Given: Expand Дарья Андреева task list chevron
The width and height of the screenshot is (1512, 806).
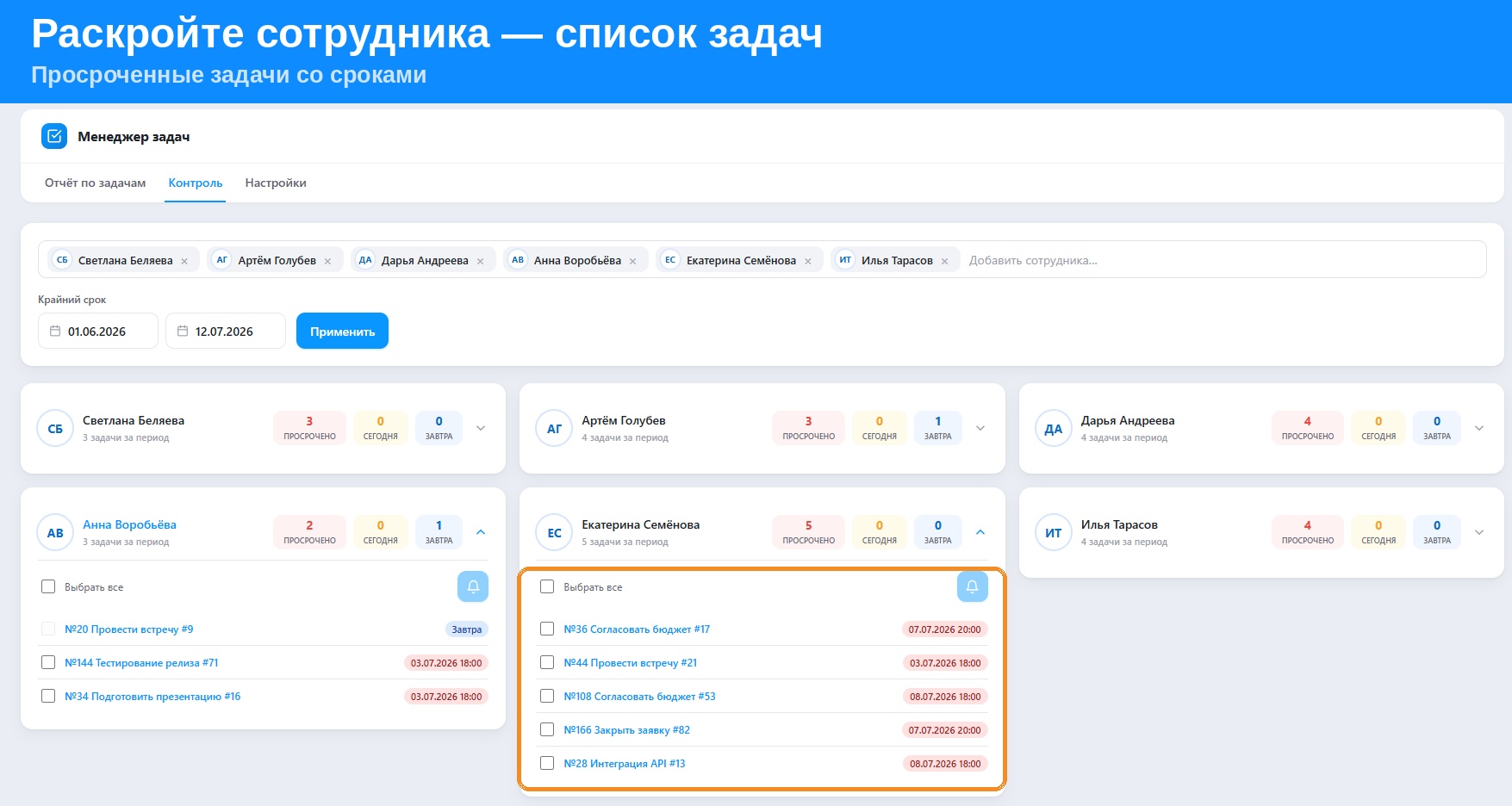Looking at the screenshot, I should pyautogui.click(x=1478, y=428).
